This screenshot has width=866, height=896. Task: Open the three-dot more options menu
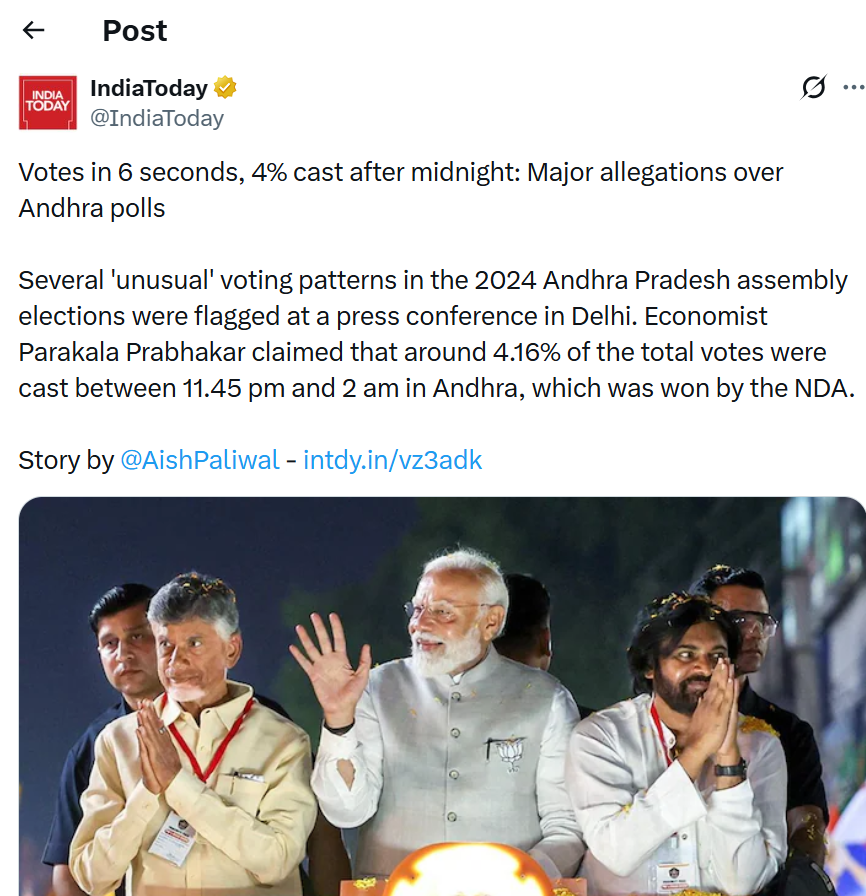pyautogui.click(x=853, y=88)
